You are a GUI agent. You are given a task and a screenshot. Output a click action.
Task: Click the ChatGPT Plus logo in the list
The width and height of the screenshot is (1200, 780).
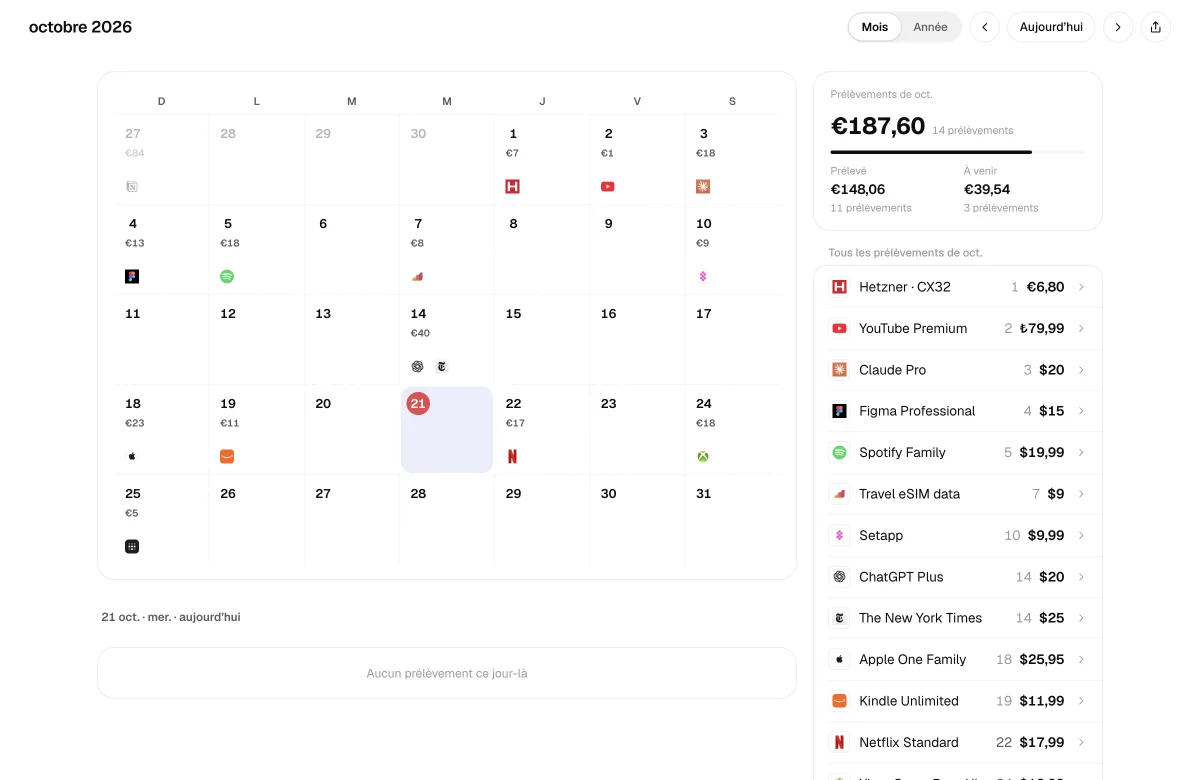coord(840,577)
